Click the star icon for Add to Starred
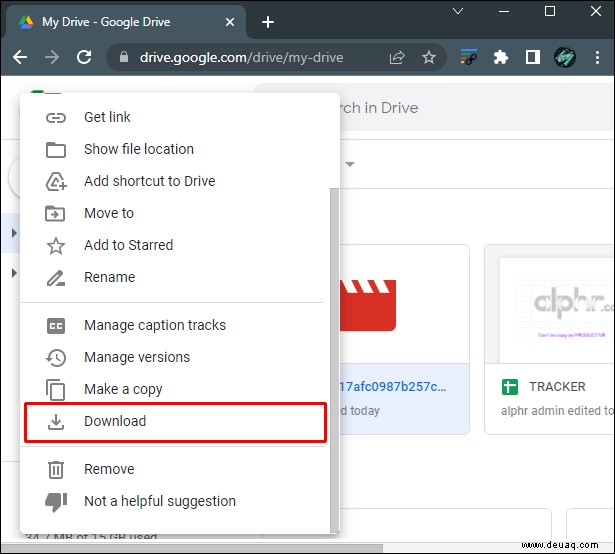The image size is (615, 554). [x=56, y=246]
